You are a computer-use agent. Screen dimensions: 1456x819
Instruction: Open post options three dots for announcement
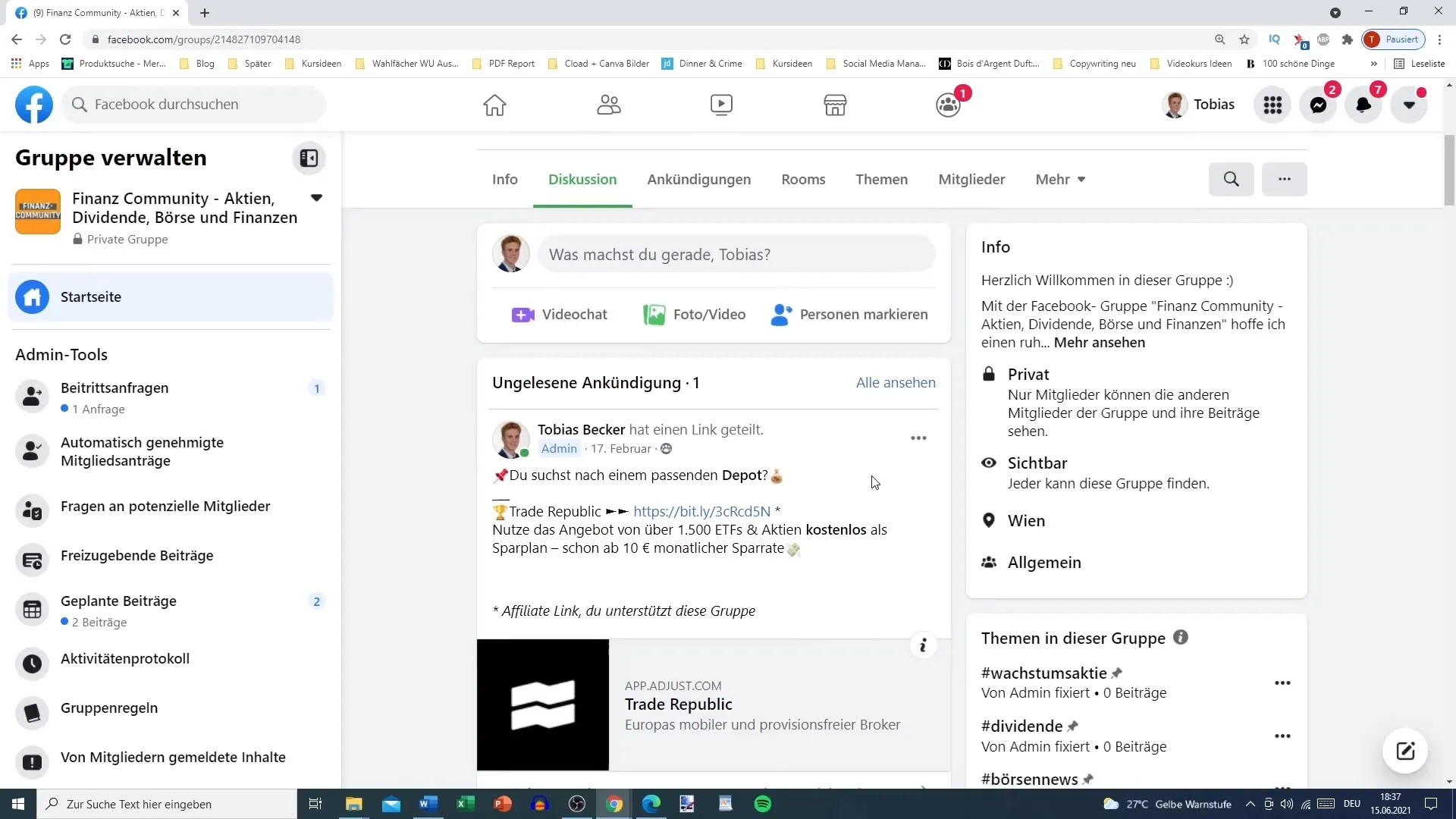918,438
